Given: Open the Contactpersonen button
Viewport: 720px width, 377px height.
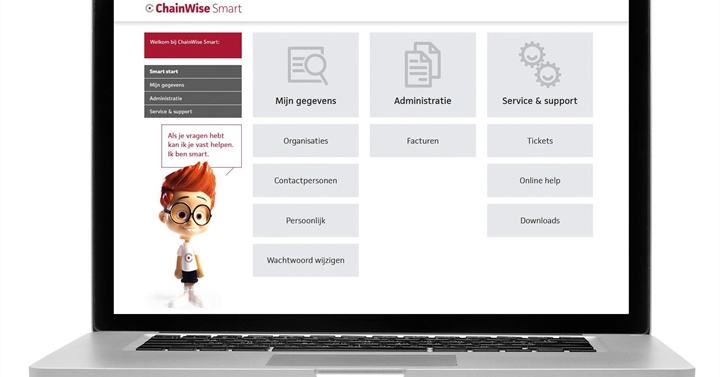Looking at the screenshot, I should (x=306, y=180).
